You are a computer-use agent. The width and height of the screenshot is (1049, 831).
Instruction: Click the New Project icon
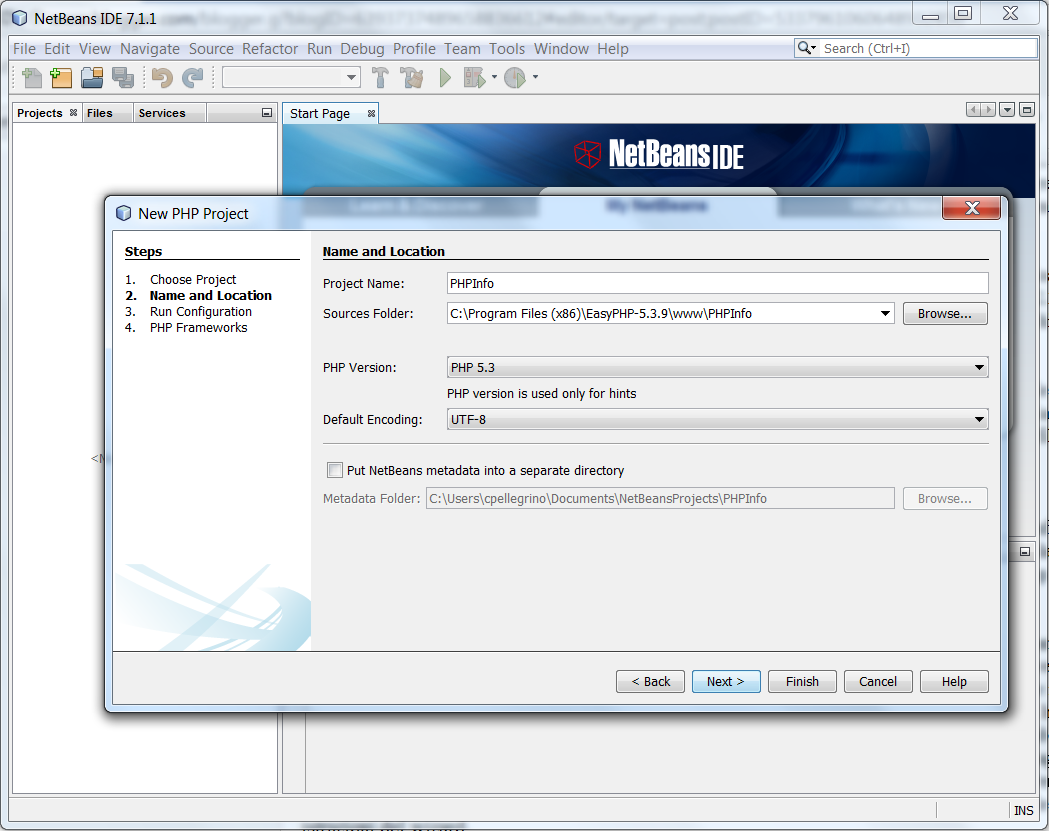(61, 77)
